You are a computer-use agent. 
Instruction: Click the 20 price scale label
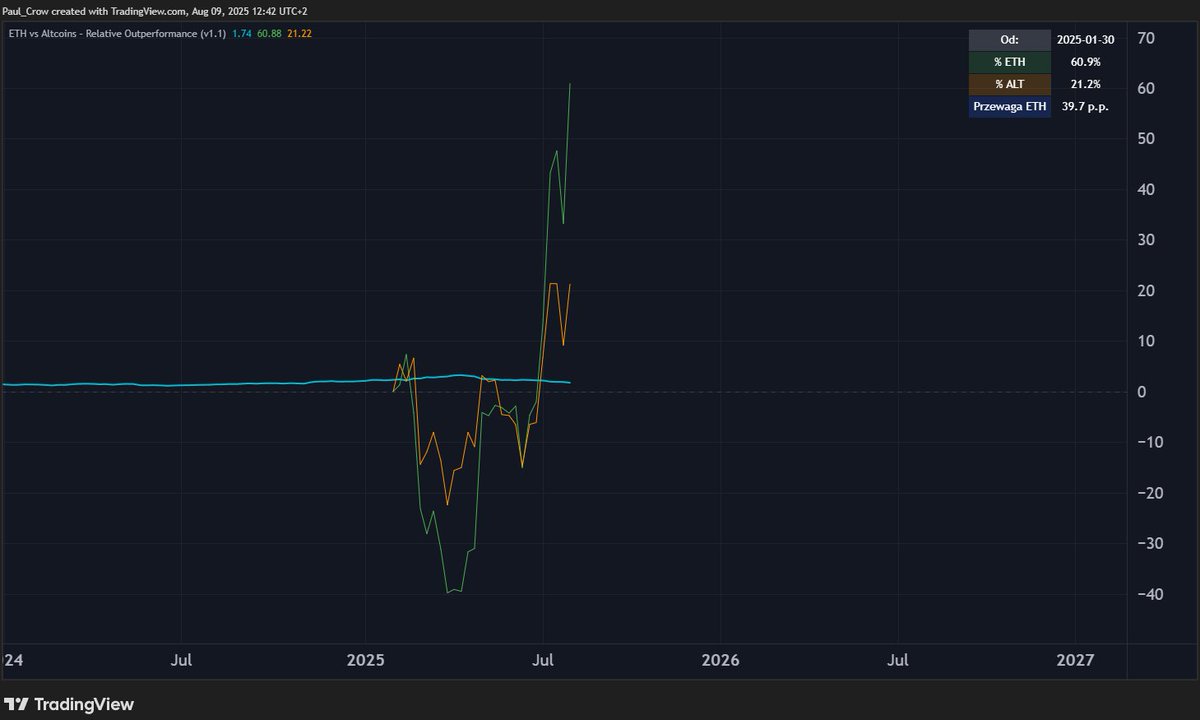(x=1147, y=291)
